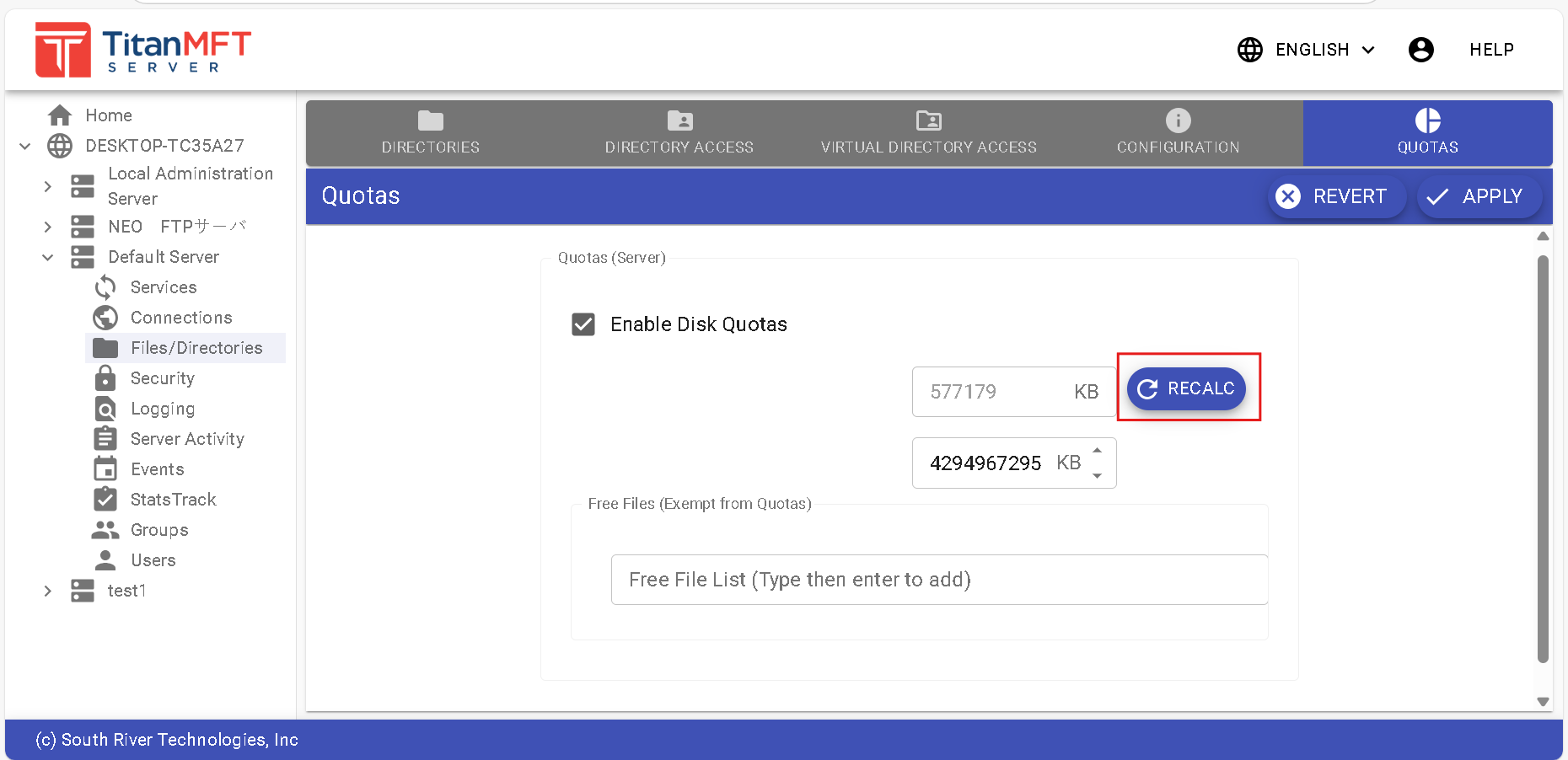
Task: Click the Events calendar icon
Action: tap(105, 469)
